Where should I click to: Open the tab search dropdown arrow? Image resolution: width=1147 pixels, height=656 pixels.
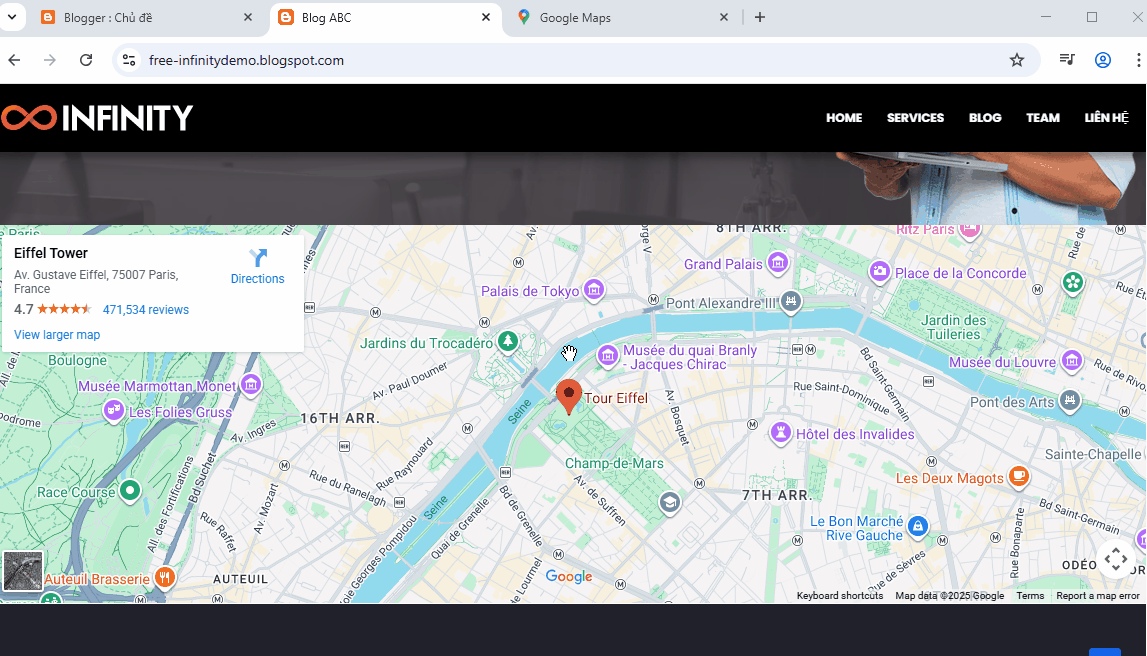click(x=12, y=17)
